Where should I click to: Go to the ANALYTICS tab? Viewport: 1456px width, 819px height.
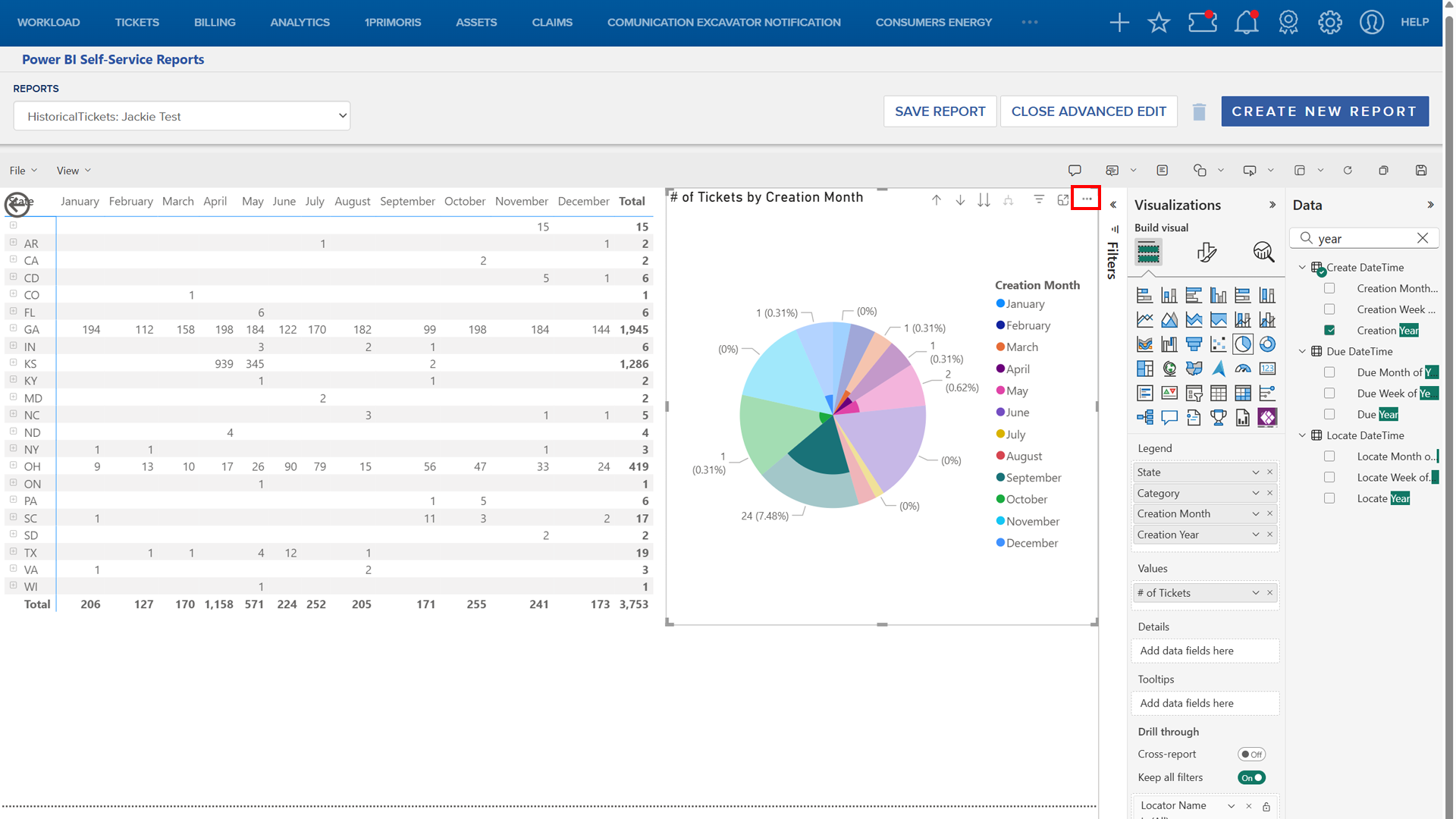point(300,22)
